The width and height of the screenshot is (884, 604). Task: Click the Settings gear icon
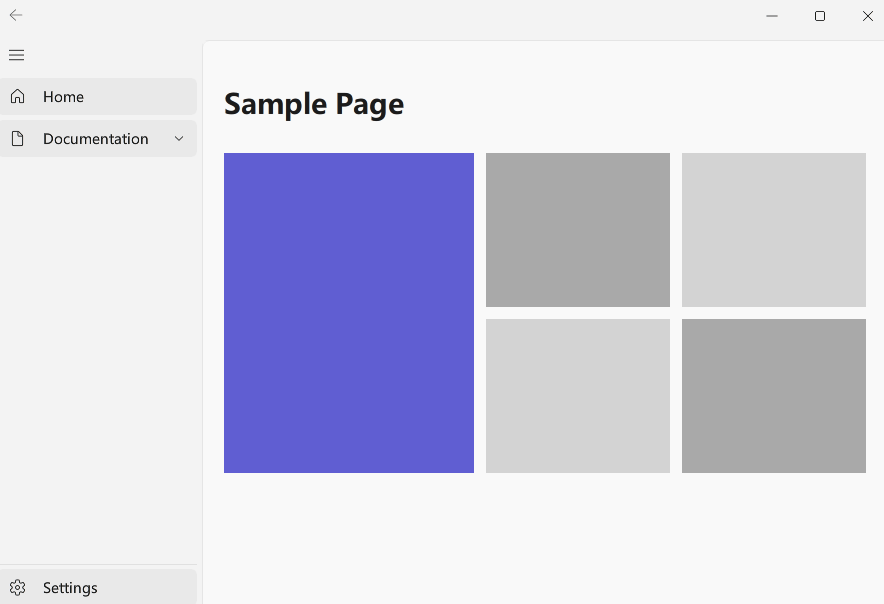click(x=17, y=588)
